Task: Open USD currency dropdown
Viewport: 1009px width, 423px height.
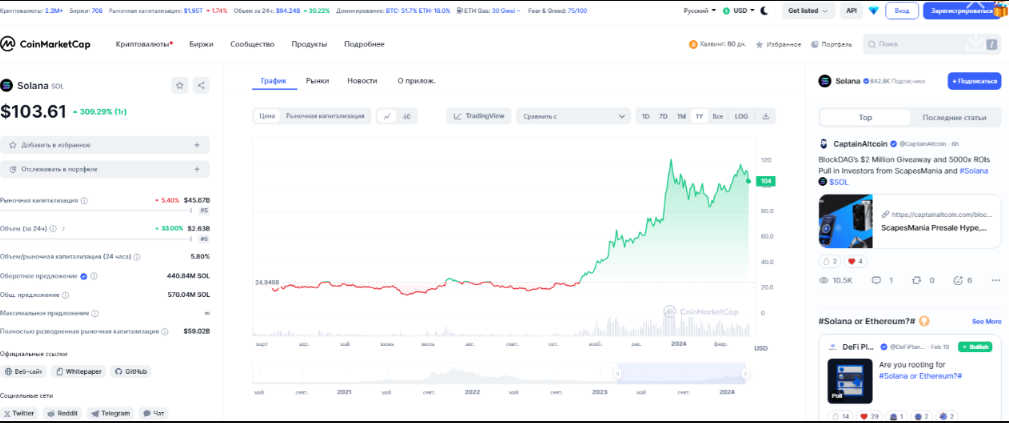Action: pos(739,11)
